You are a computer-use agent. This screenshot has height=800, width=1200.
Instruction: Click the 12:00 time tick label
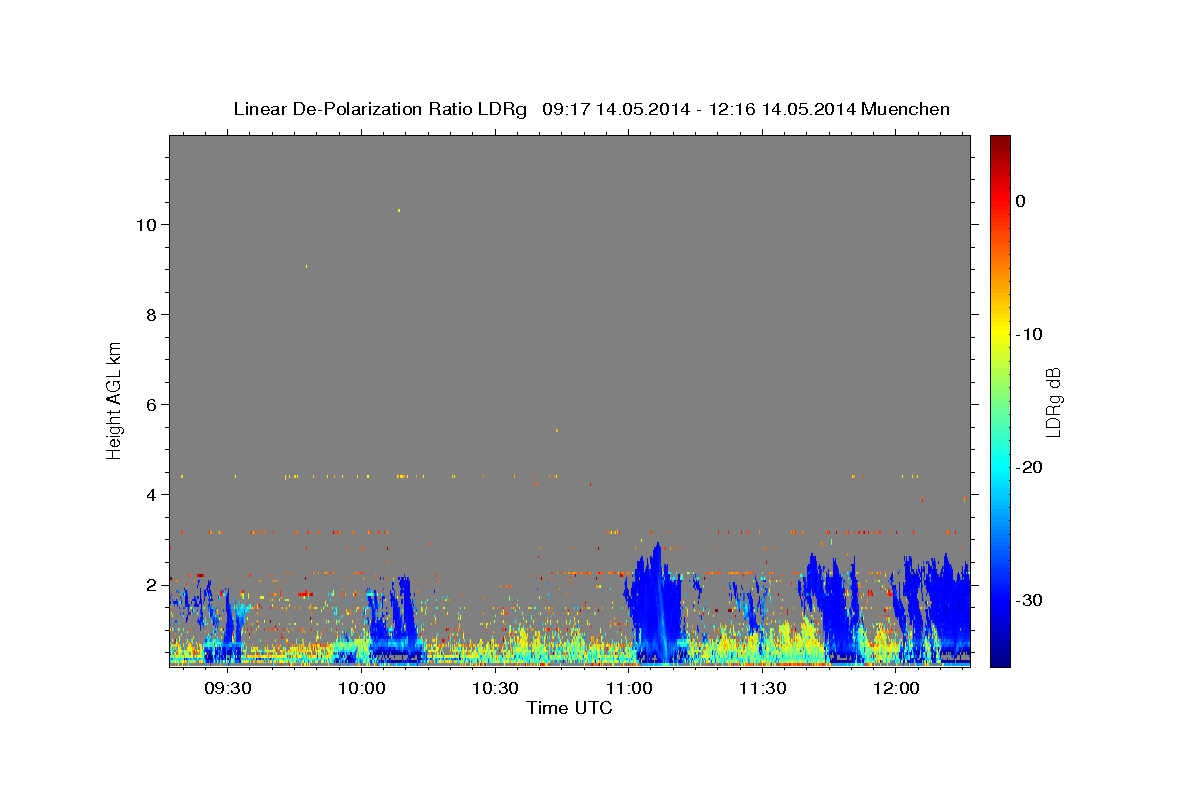tap(897, 689)
